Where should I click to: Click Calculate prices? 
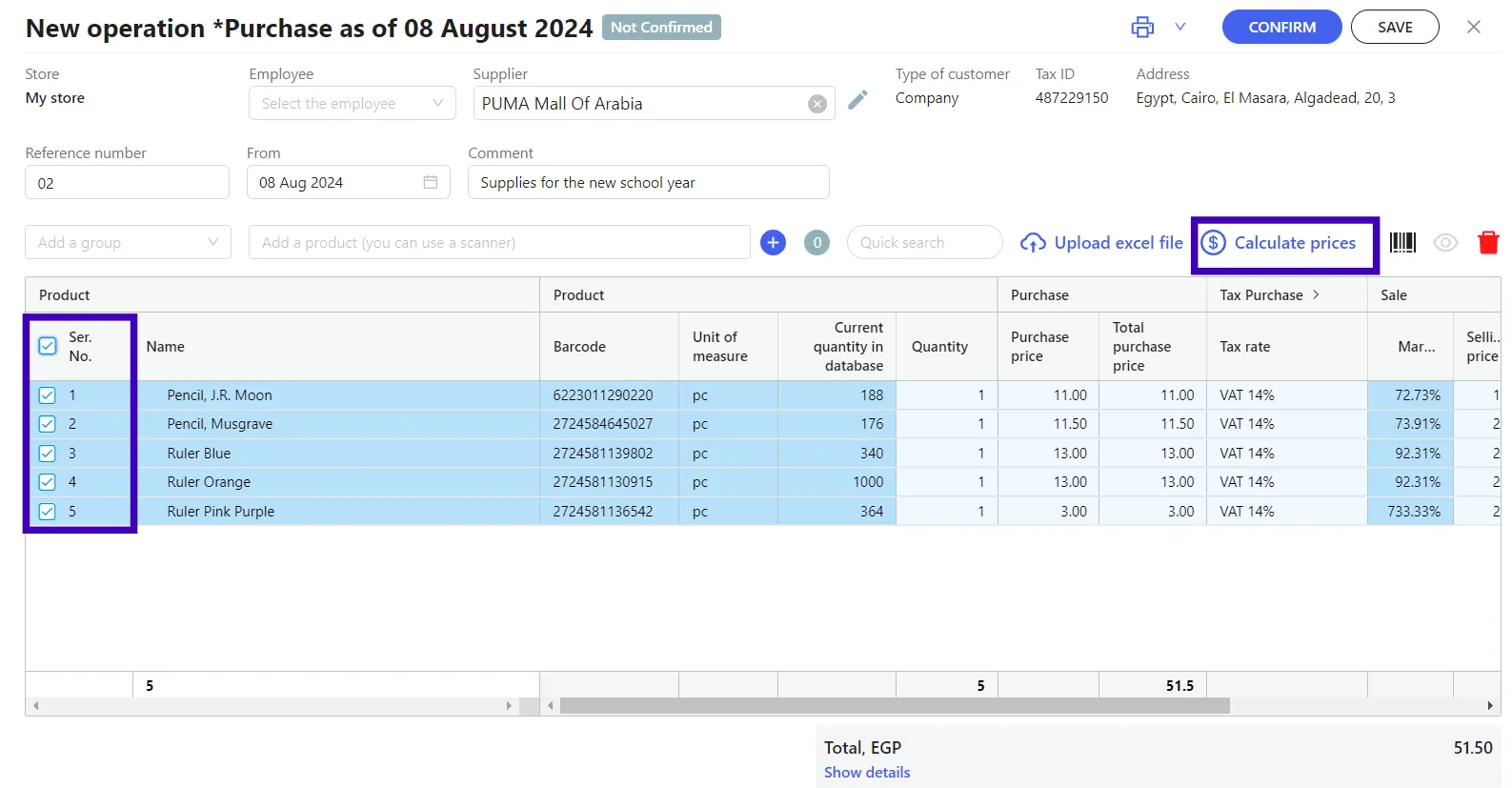tap(1278, 243)
